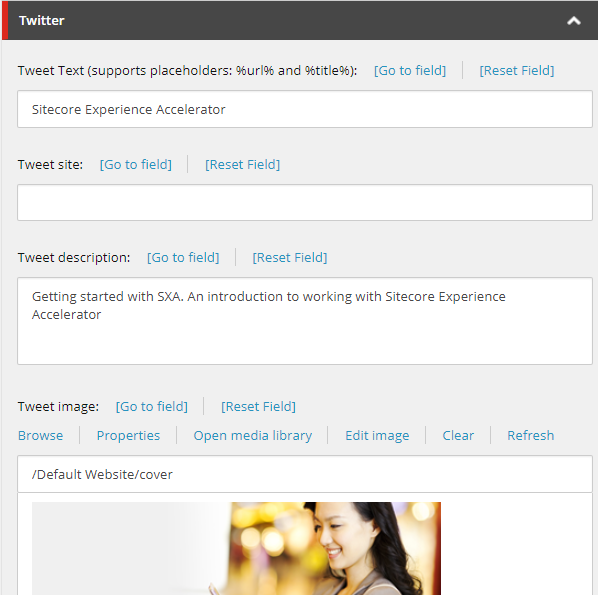Reset Field link for Tweet site
The height and width of the screenshot is (595, 598).
[243, 164]
